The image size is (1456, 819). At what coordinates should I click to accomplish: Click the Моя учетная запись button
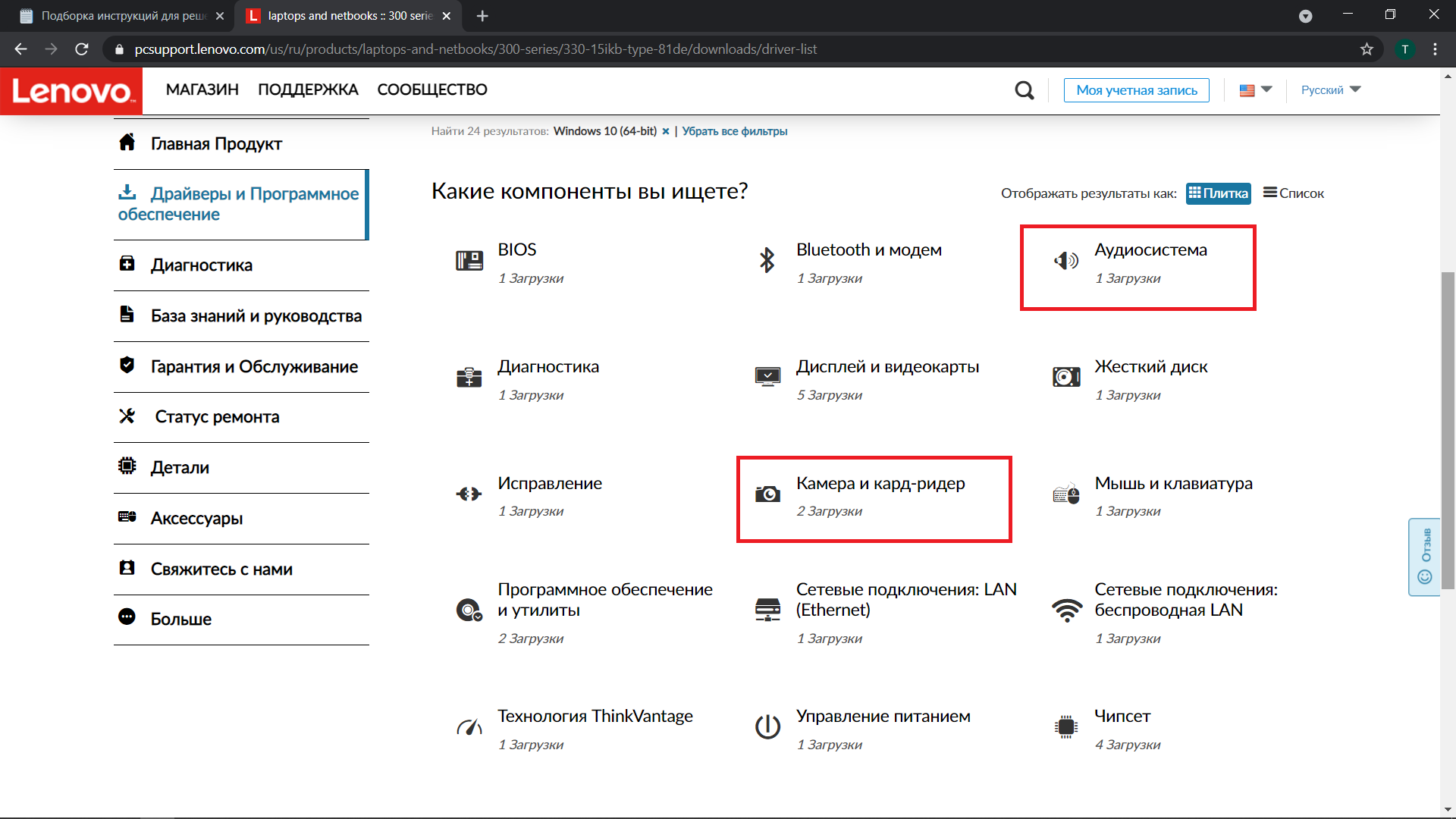tap(1137, 90)
